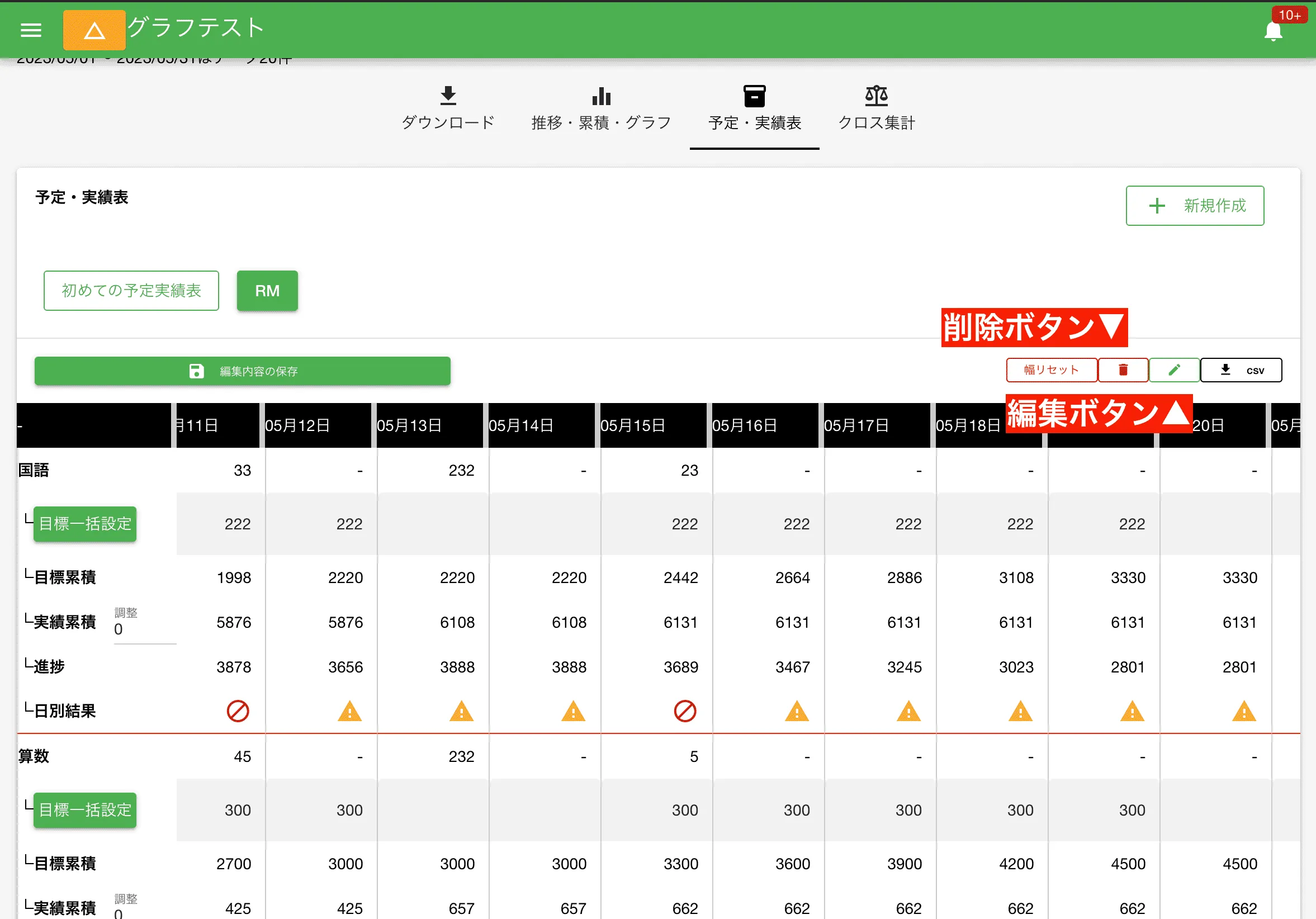Image resolution: width=1316 pixels, height=919 pixels.
Task: Select the RM button
Action: click(267, 291)
